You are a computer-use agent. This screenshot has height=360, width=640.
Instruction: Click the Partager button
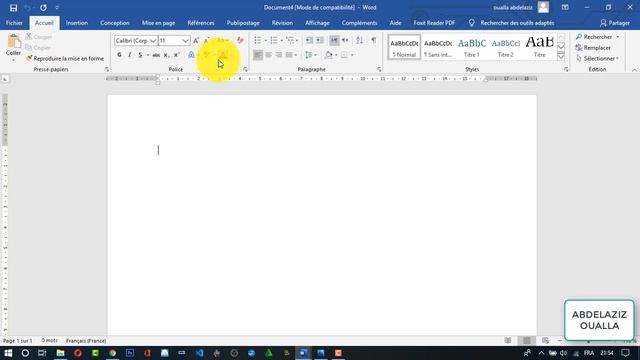click(x=614, y=23)
